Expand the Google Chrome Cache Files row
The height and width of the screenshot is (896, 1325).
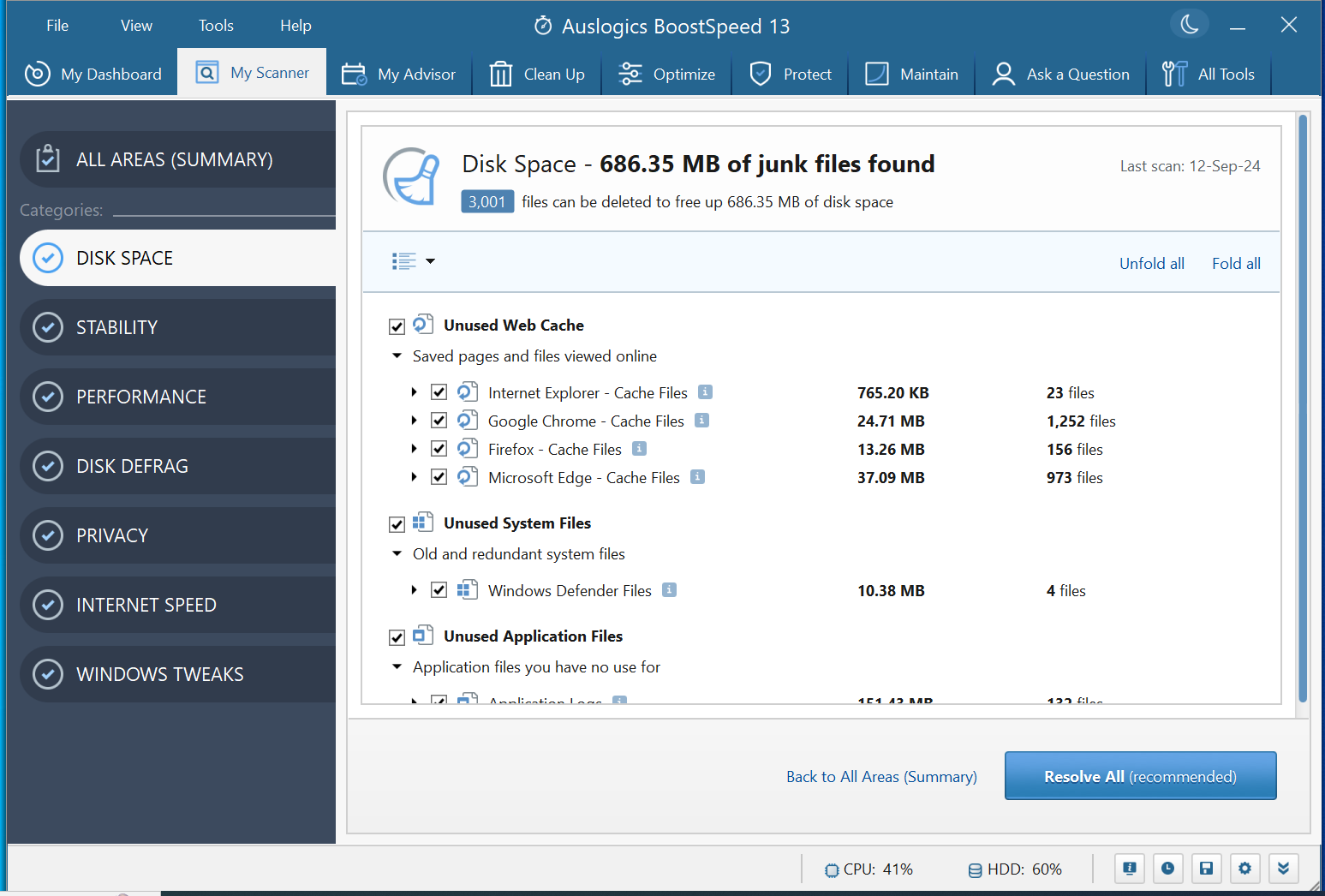click(x=414, y=421)
